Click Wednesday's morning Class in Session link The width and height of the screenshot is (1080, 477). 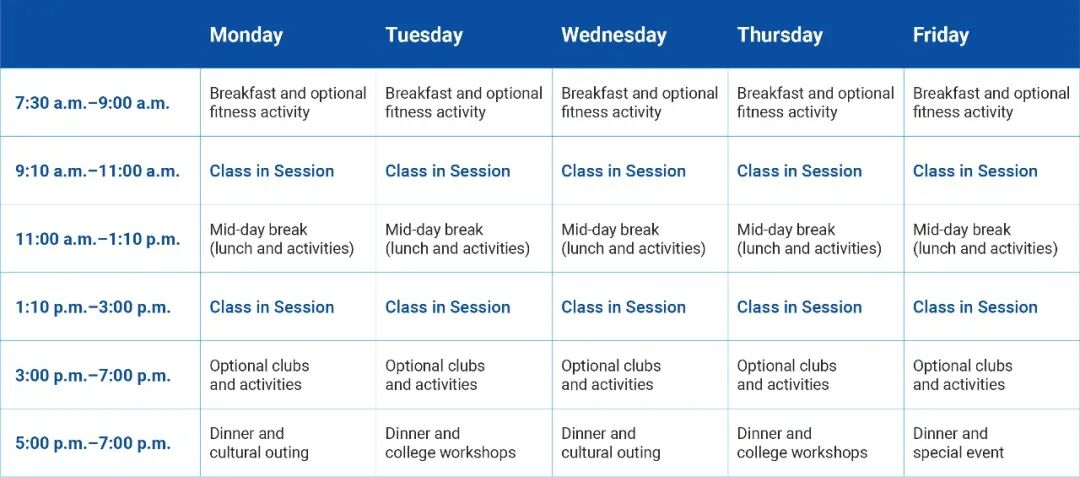623,171
